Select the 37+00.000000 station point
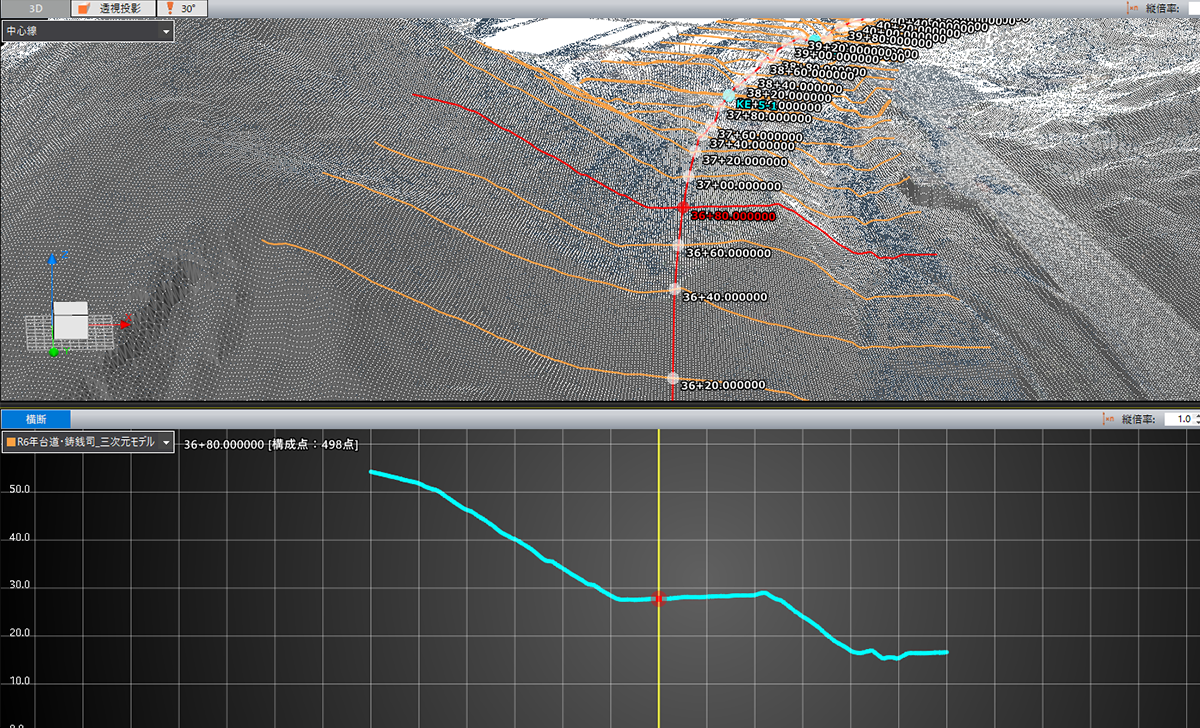The height and width of the screenshot is (728, 1200). tap(688, 177)
